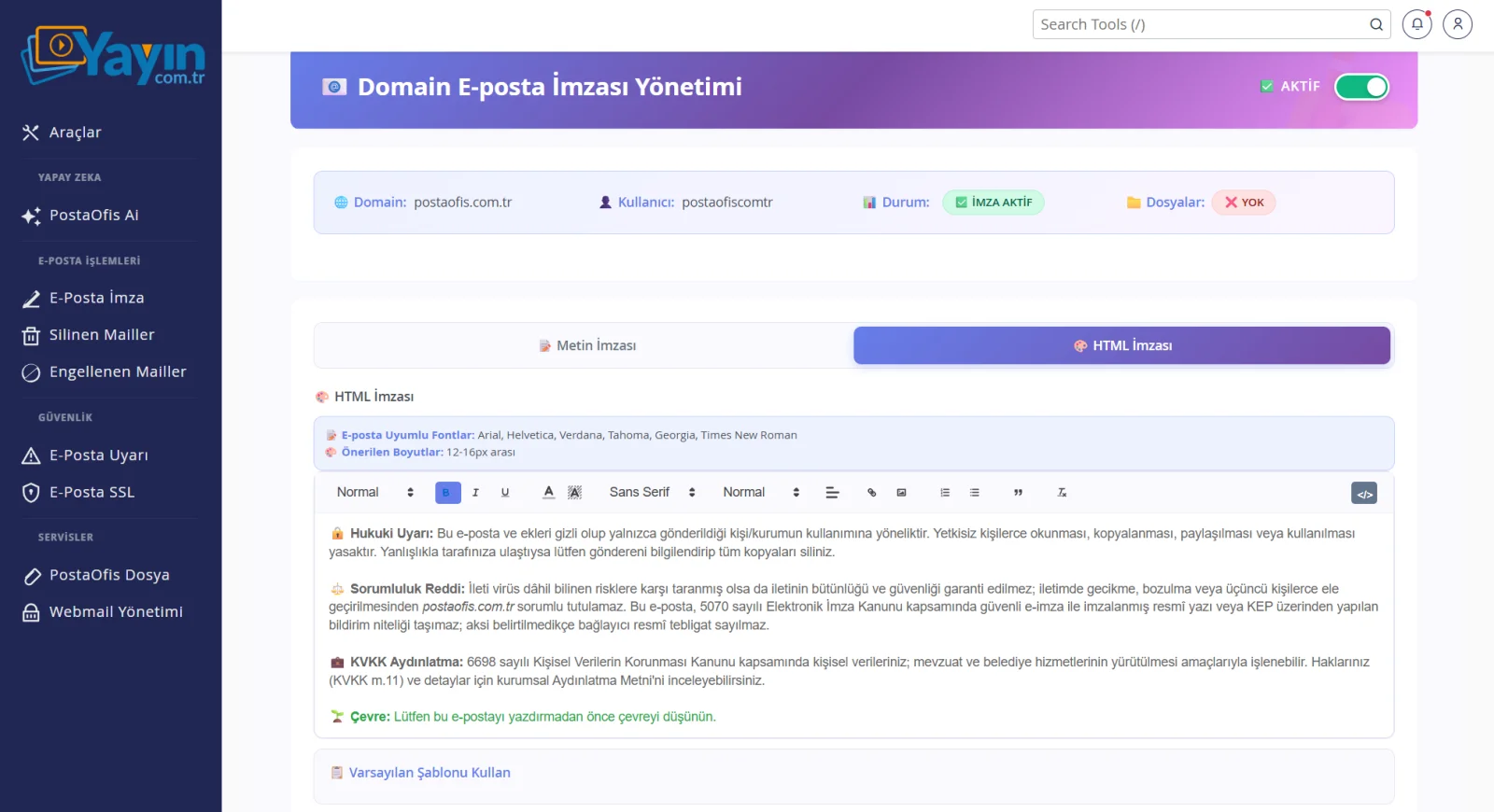Click Varsayılan Şablonu Kullan
Image resolution: width=1494 pixels, height=812 pixels.
pyautogui.click(x=430, y=773)
